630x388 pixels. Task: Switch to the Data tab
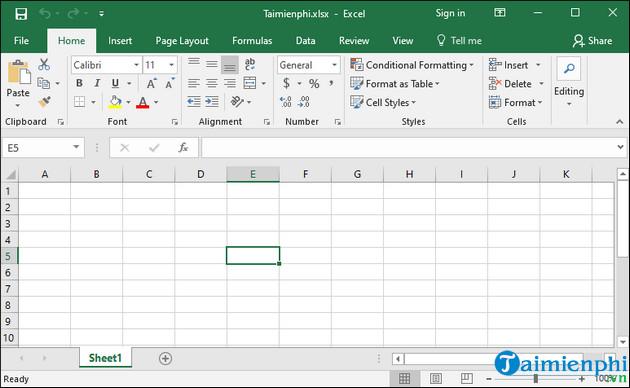(305, 41)
